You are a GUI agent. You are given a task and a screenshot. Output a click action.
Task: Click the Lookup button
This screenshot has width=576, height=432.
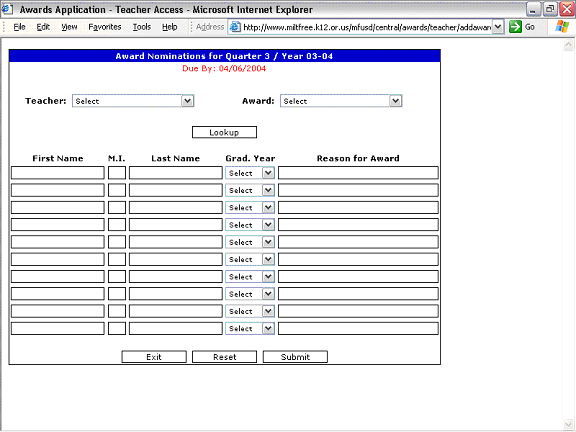224,132
